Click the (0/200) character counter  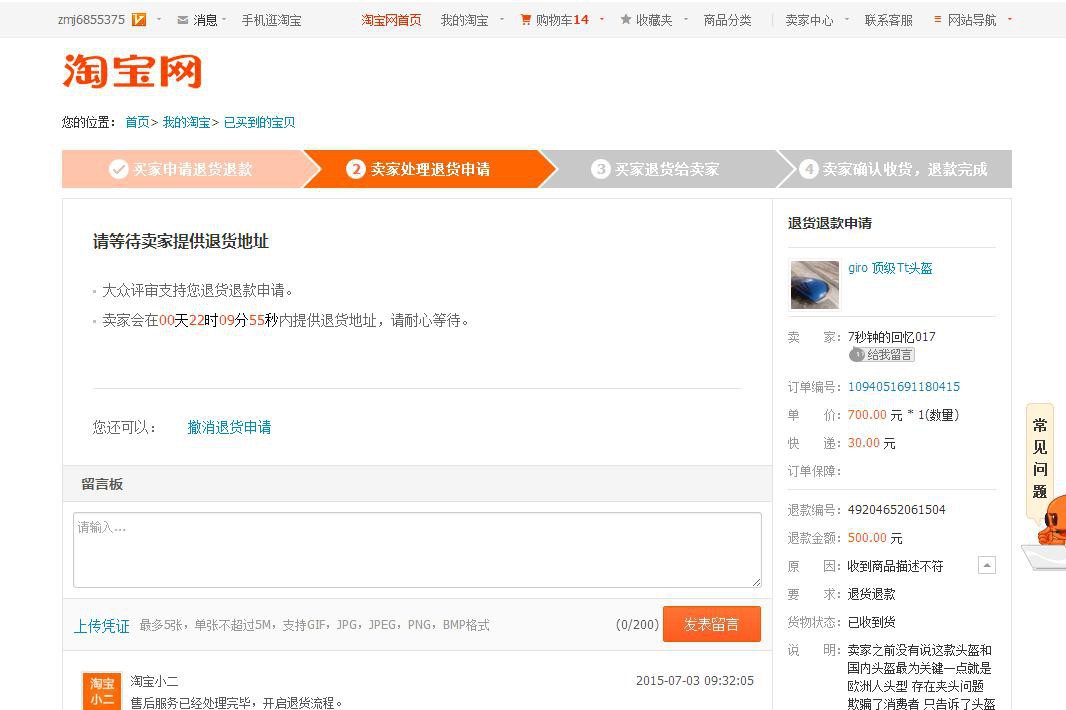(637, 624)
